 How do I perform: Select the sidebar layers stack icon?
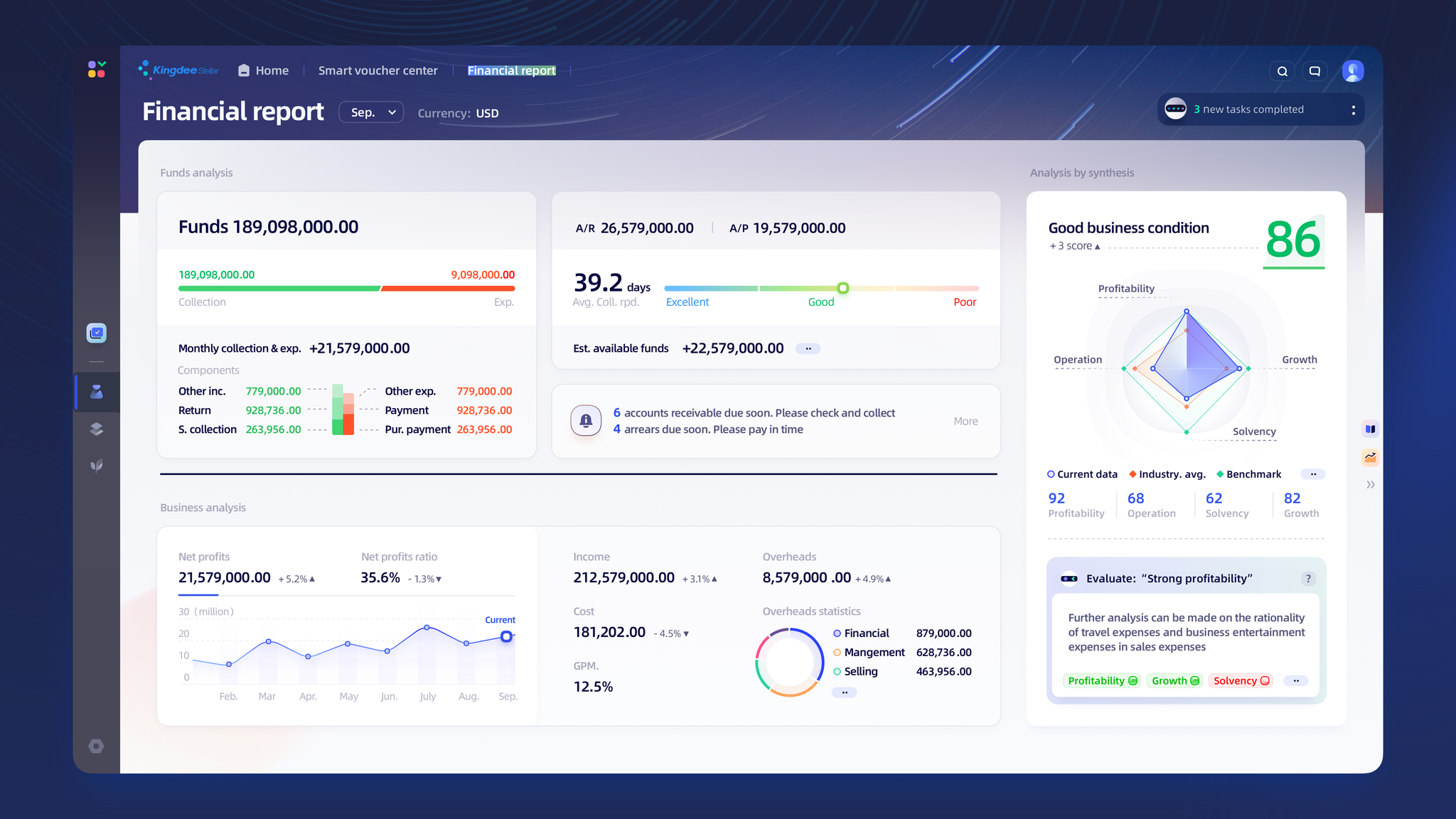97,429
